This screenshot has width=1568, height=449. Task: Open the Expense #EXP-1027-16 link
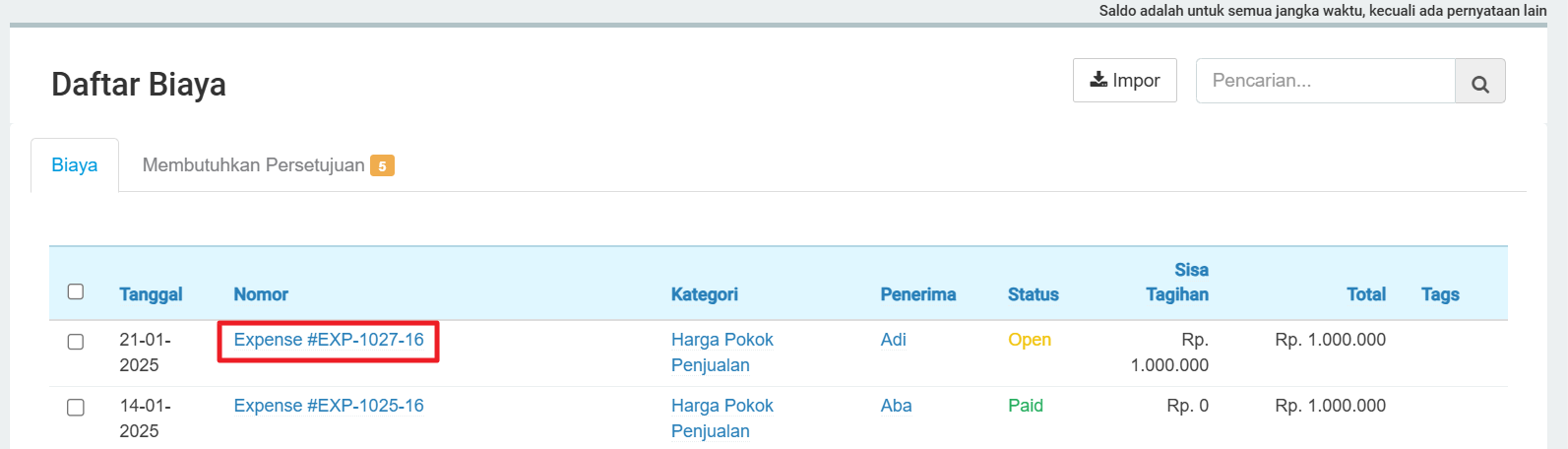(329, 340)
